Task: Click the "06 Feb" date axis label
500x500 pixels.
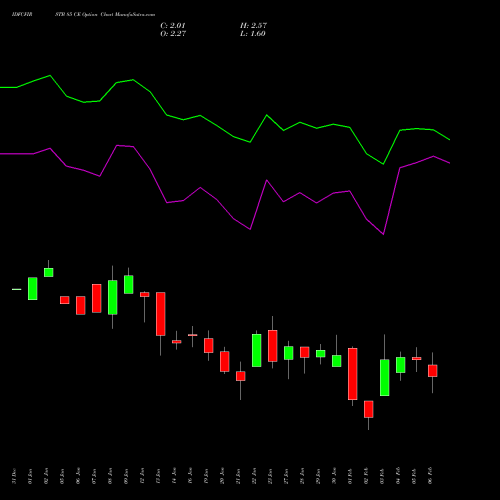Action: (x=430, y=476)
